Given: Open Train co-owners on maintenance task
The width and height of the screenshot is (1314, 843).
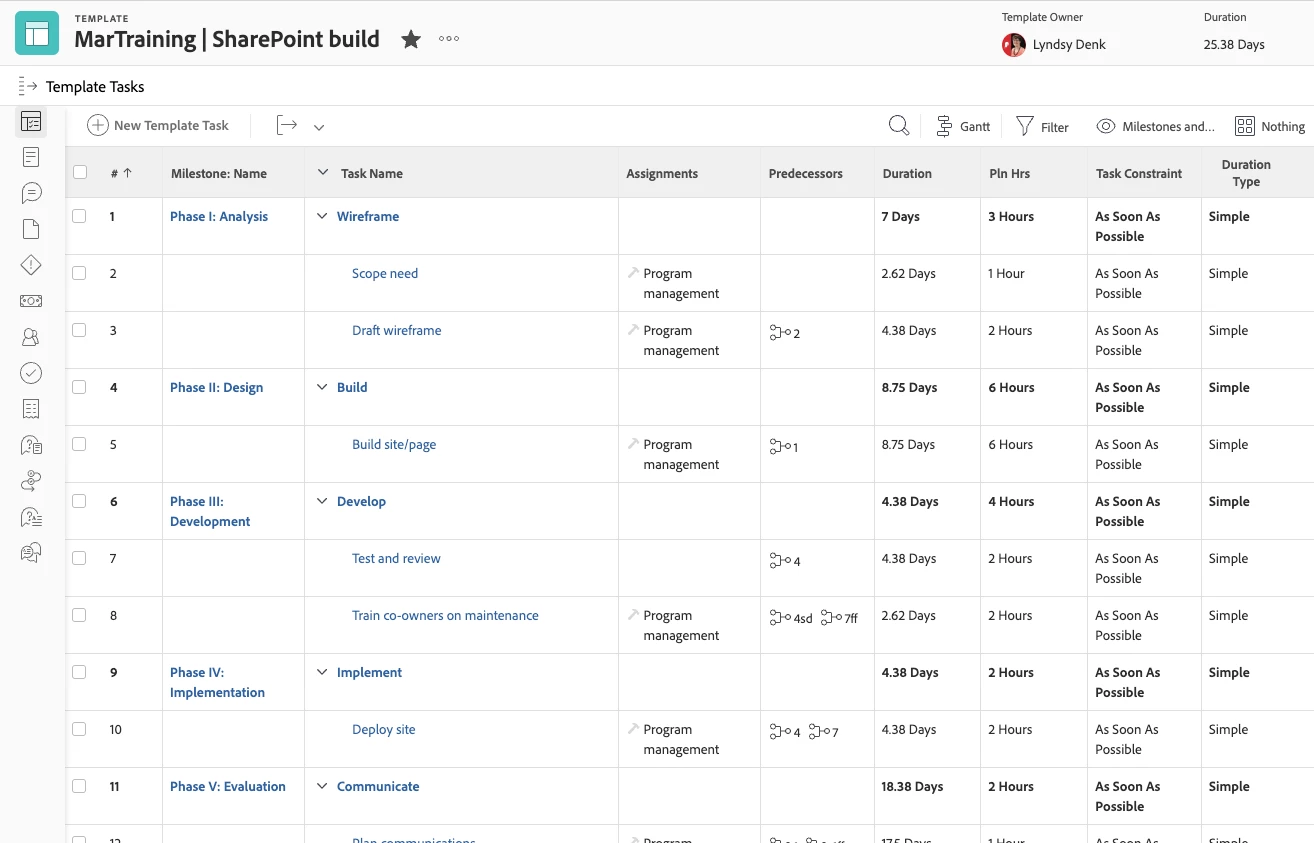Looking at the screenshot, I should point(445,615).
